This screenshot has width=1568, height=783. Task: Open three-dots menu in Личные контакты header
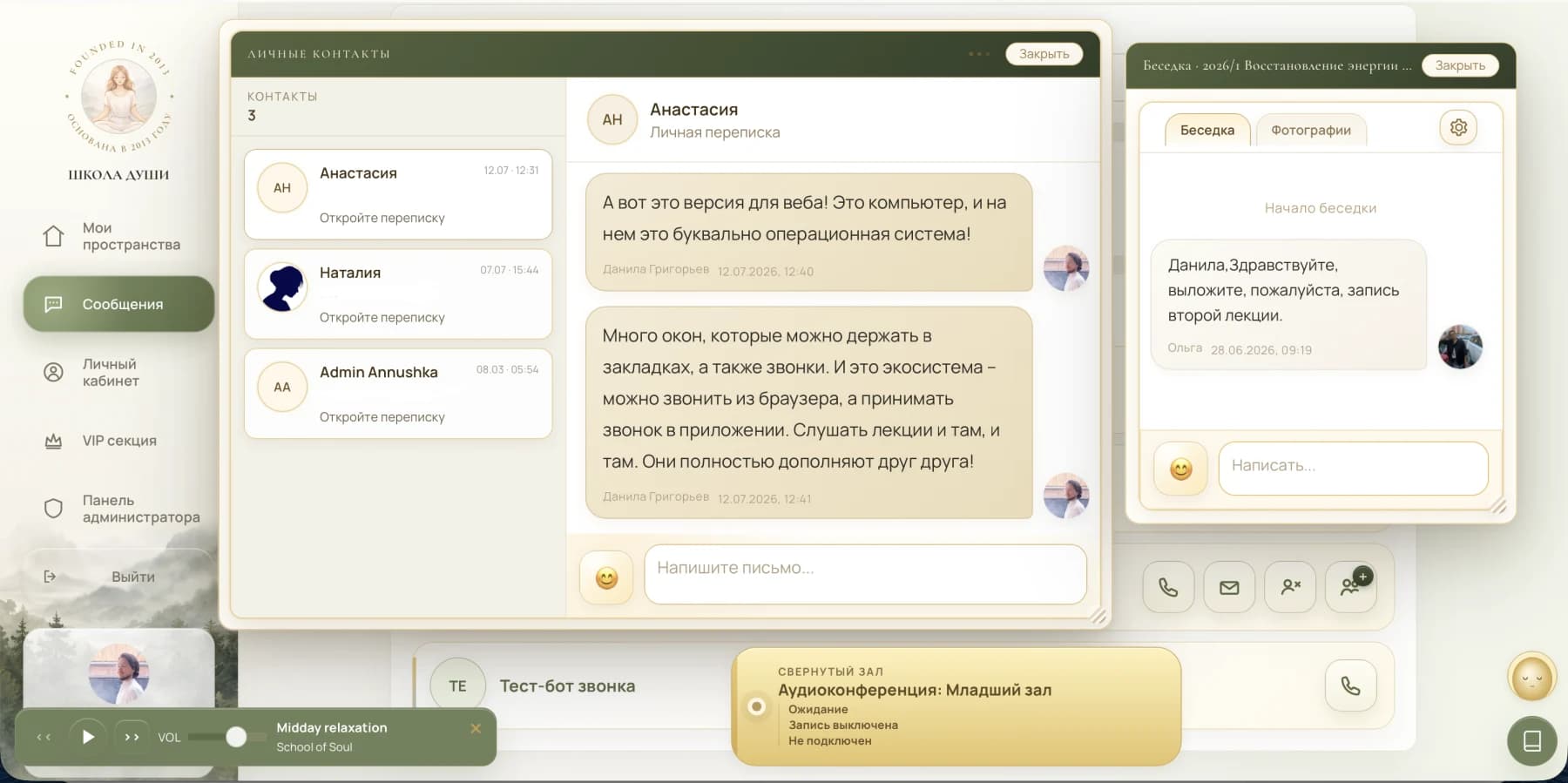[x=979, y=54]
